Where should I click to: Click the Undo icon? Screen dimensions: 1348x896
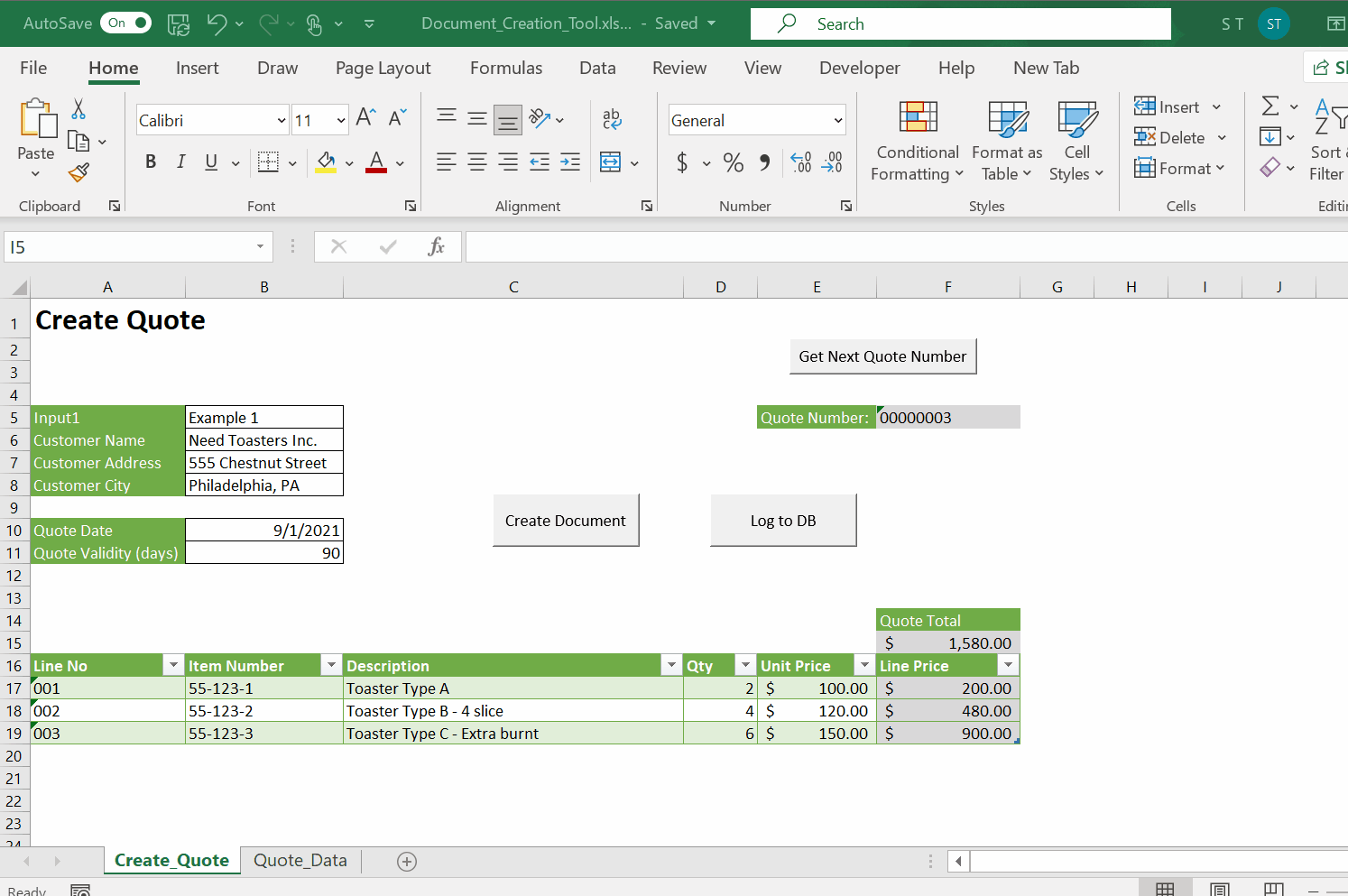216,23
